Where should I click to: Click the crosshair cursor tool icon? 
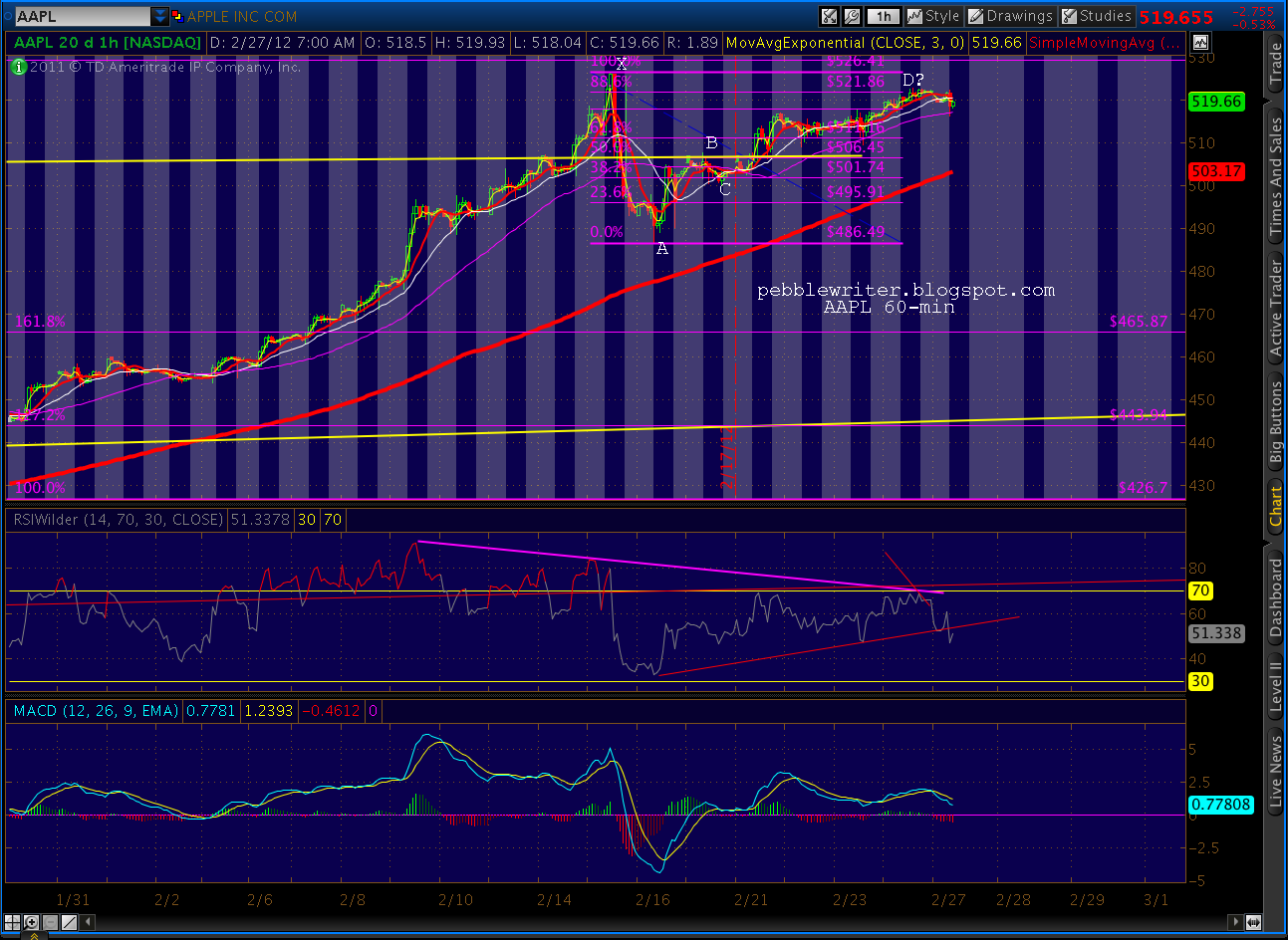pos(12,922)
